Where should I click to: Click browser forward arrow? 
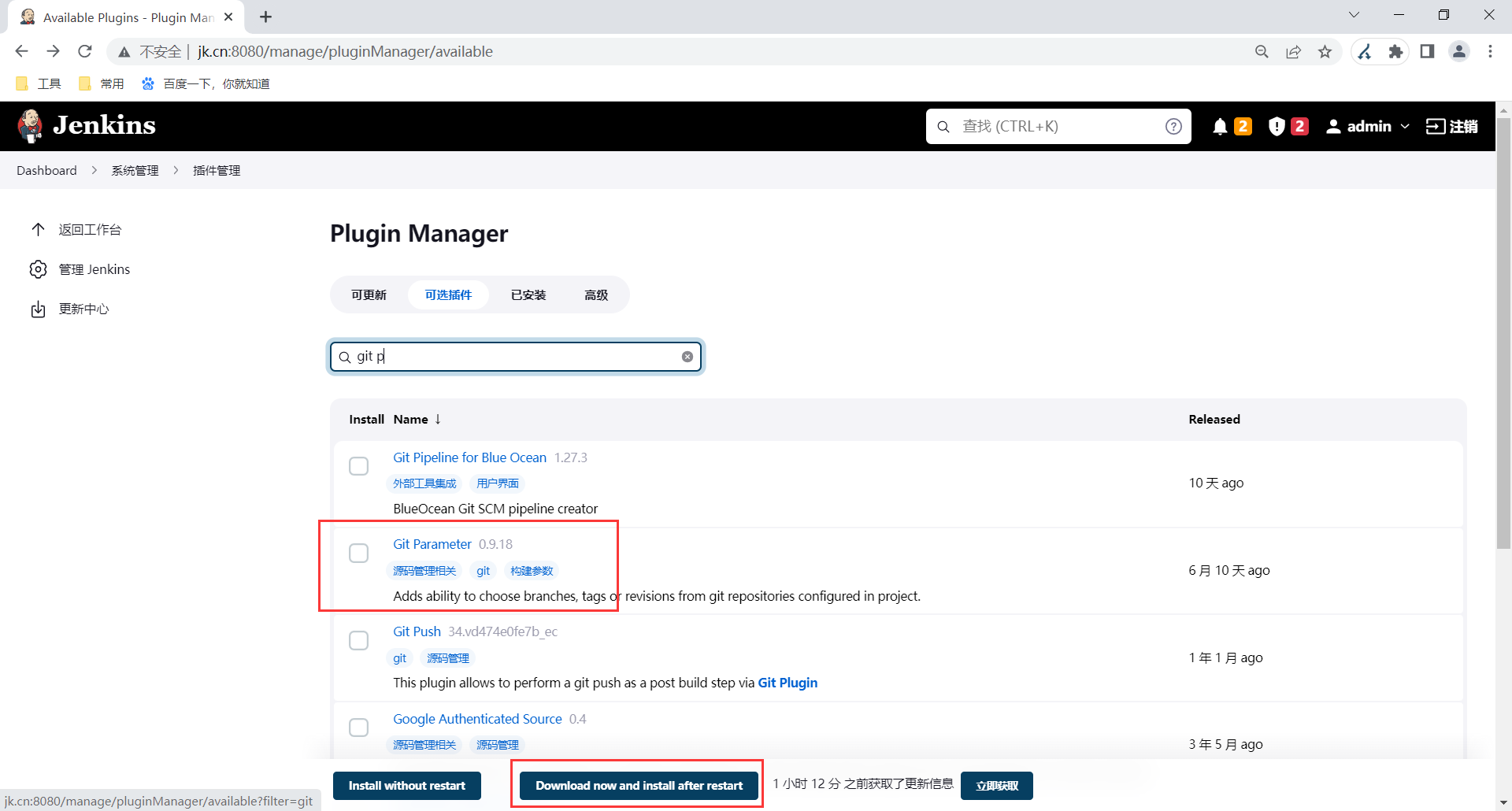(x=53, y=51)
